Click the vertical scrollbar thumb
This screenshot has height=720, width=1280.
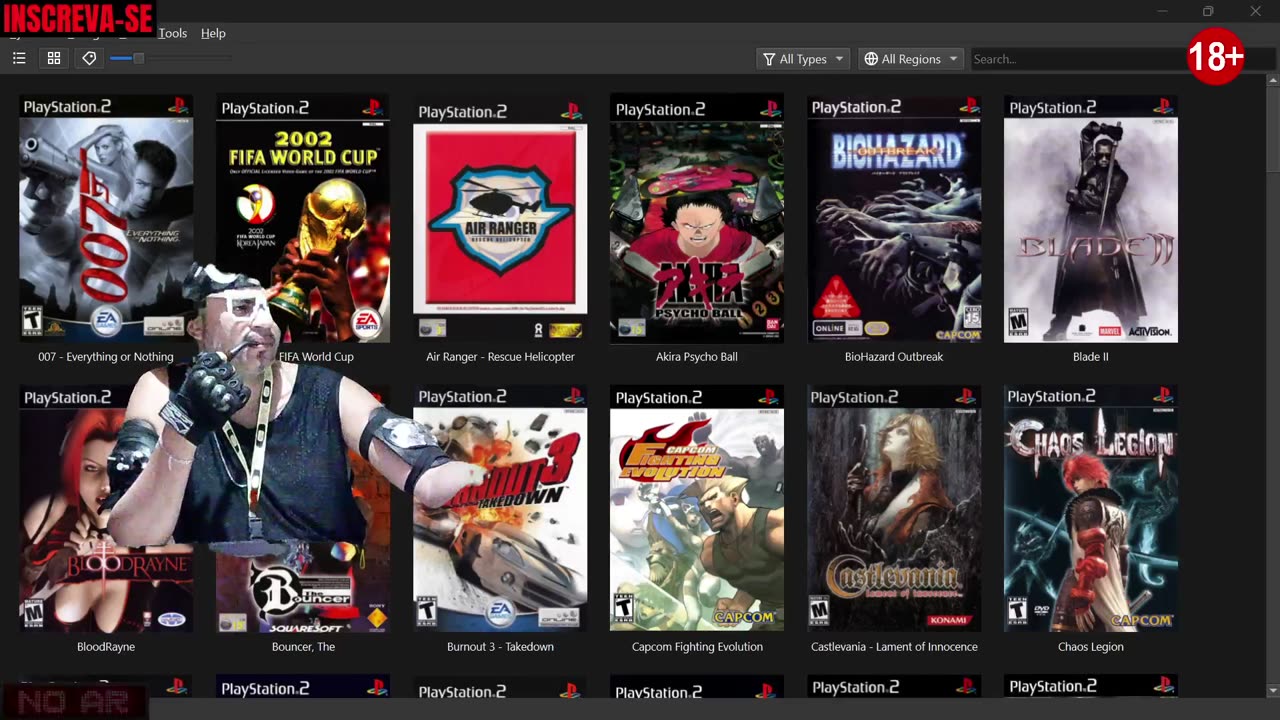click(x=1272, y=132)
